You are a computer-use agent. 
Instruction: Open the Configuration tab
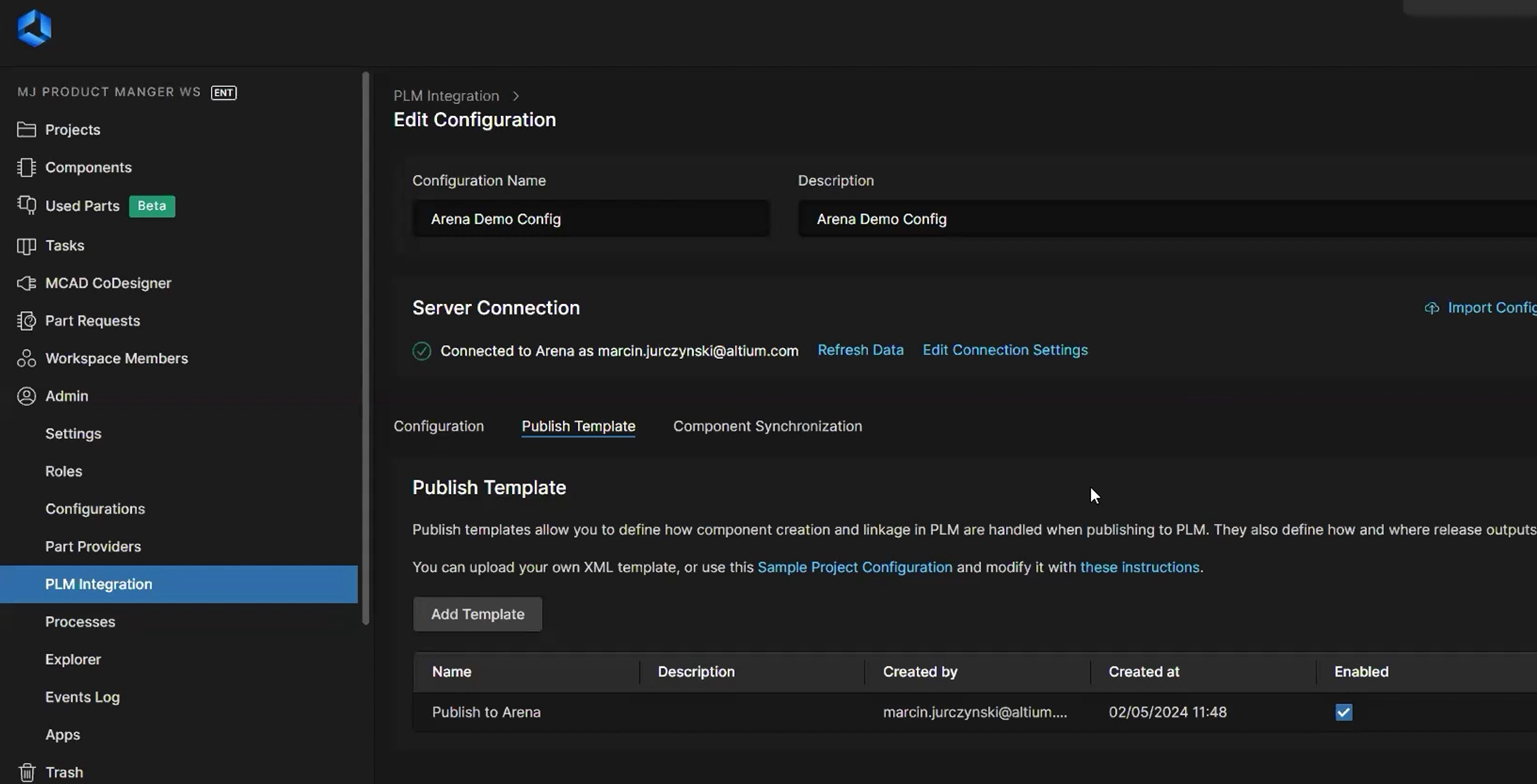click(x=439, y=426)
